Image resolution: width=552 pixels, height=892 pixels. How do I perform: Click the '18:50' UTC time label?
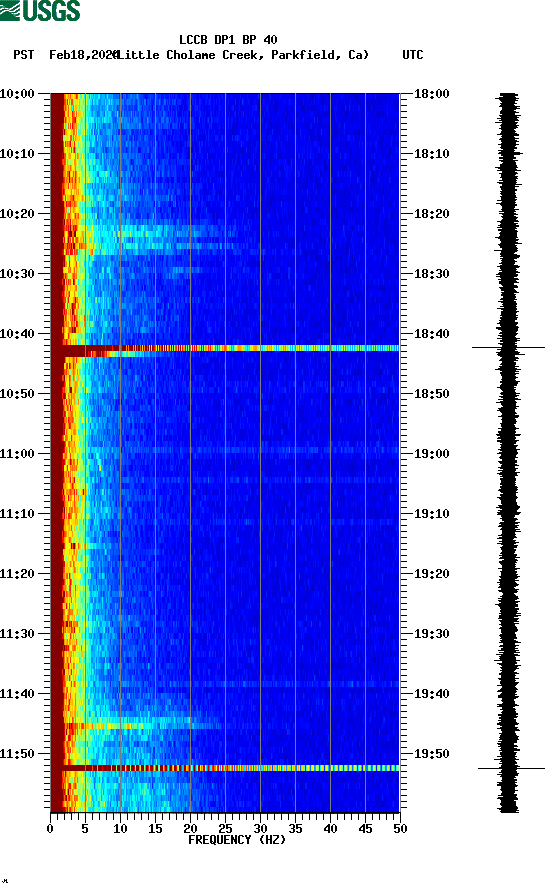coord(432,394)
